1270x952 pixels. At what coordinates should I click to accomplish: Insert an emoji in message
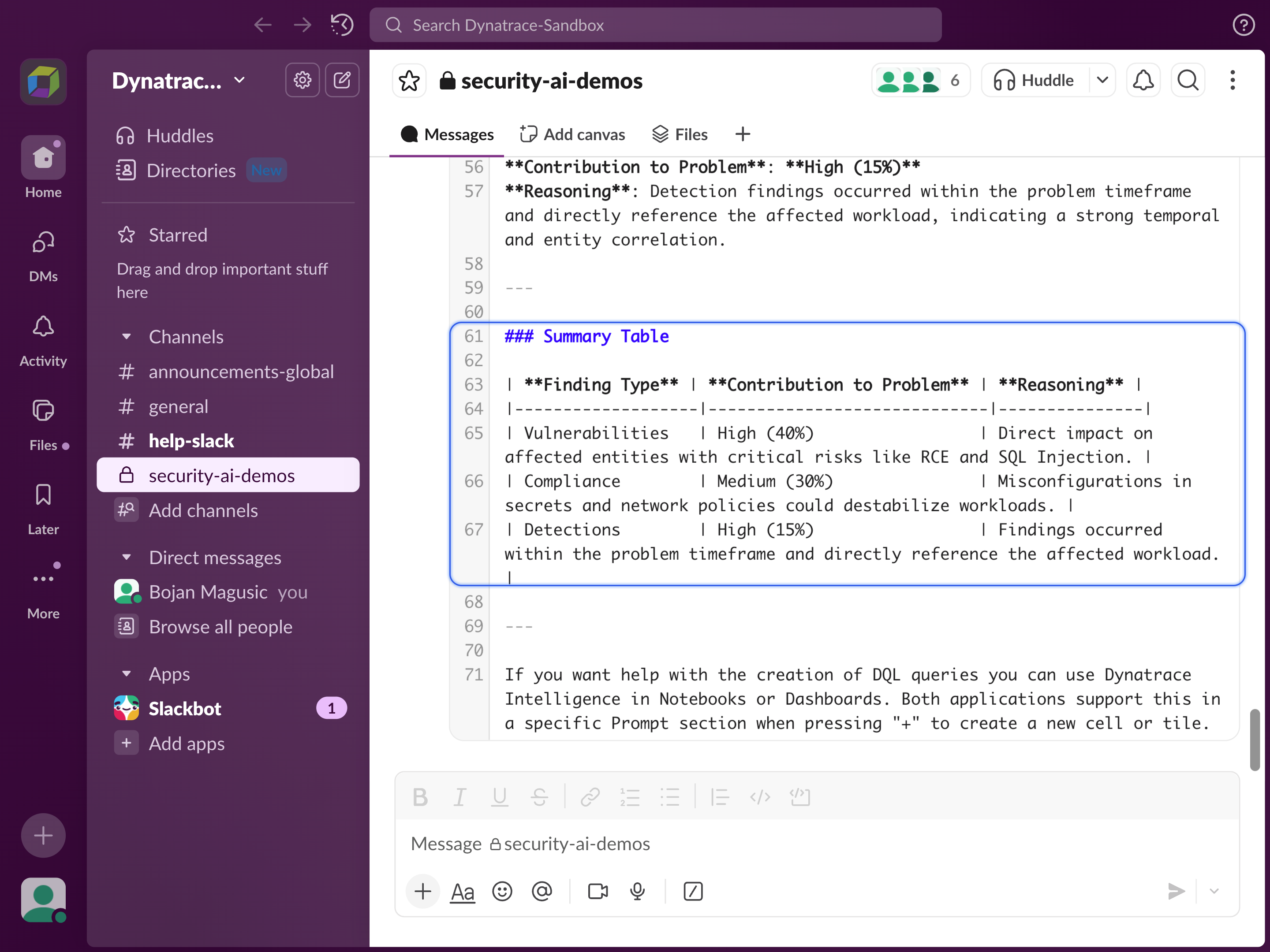(x=502, y=891)
